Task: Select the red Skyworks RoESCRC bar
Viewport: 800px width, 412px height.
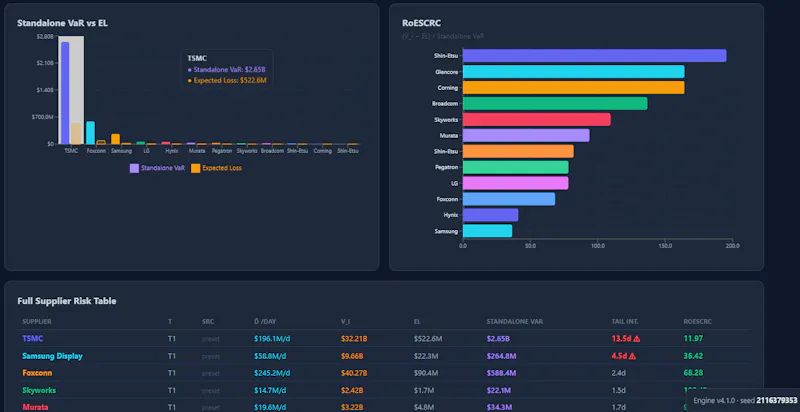Action: [x=537, y=119]
